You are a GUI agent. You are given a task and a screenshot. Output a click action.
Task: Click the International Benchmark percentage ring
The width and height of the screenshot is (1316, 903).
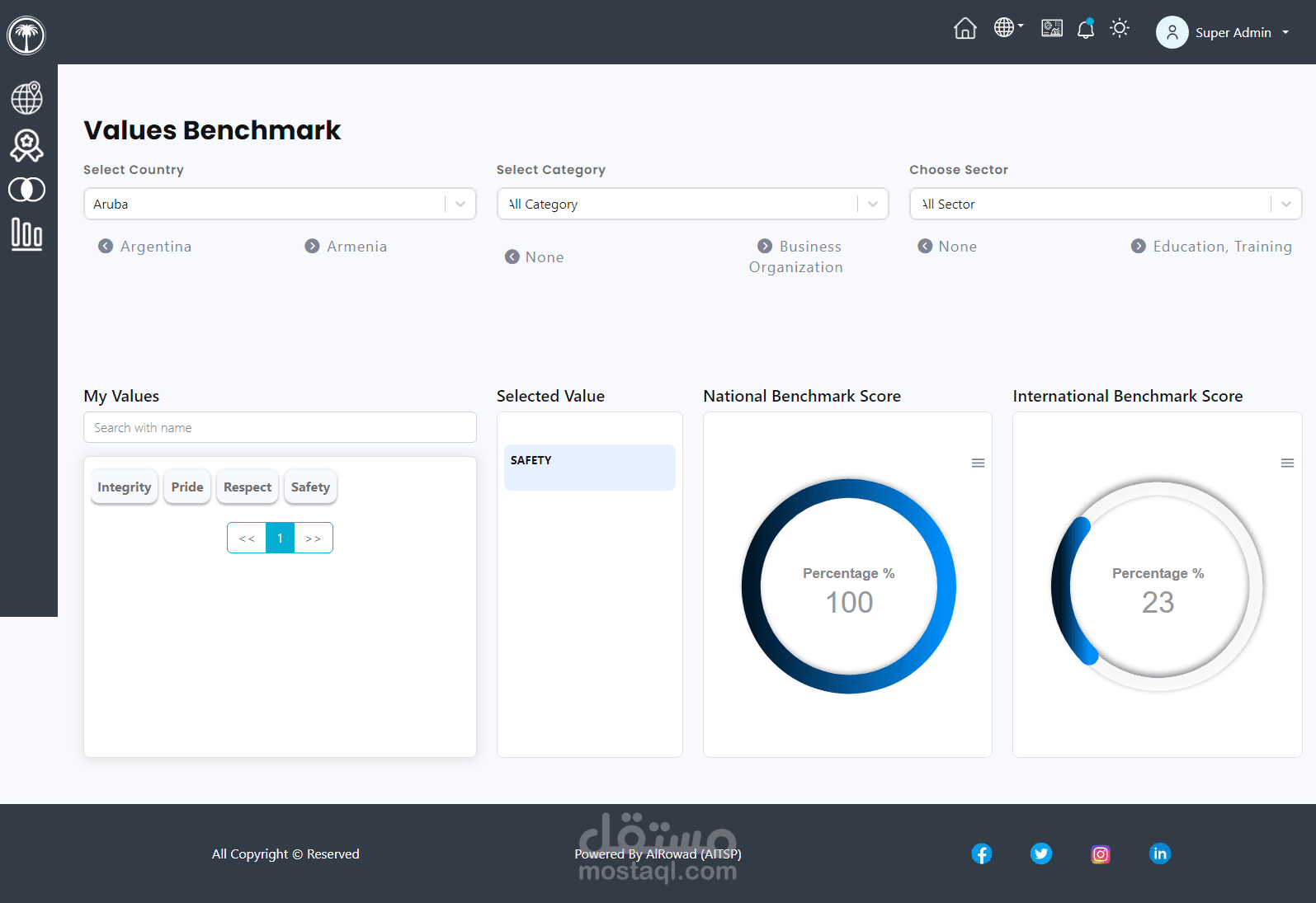(x=1158, y=586)
